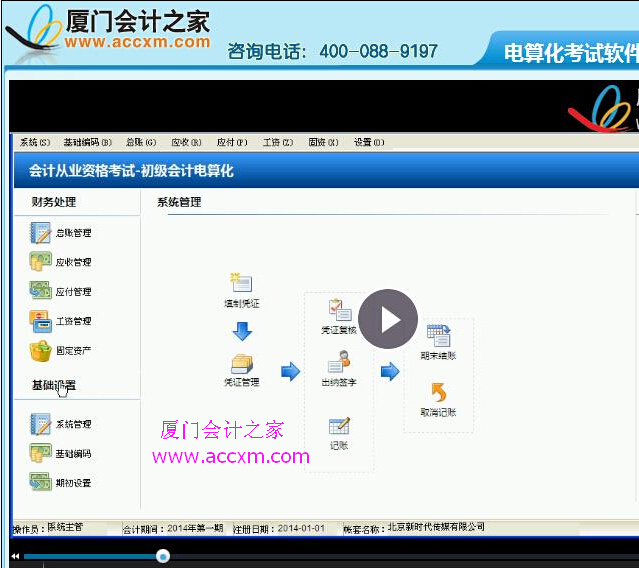This screenshot has width=639, height=568.
Task: Click the 会计从业资格考试-初级会计电算化 title
Action: click(x=131, y=170)
